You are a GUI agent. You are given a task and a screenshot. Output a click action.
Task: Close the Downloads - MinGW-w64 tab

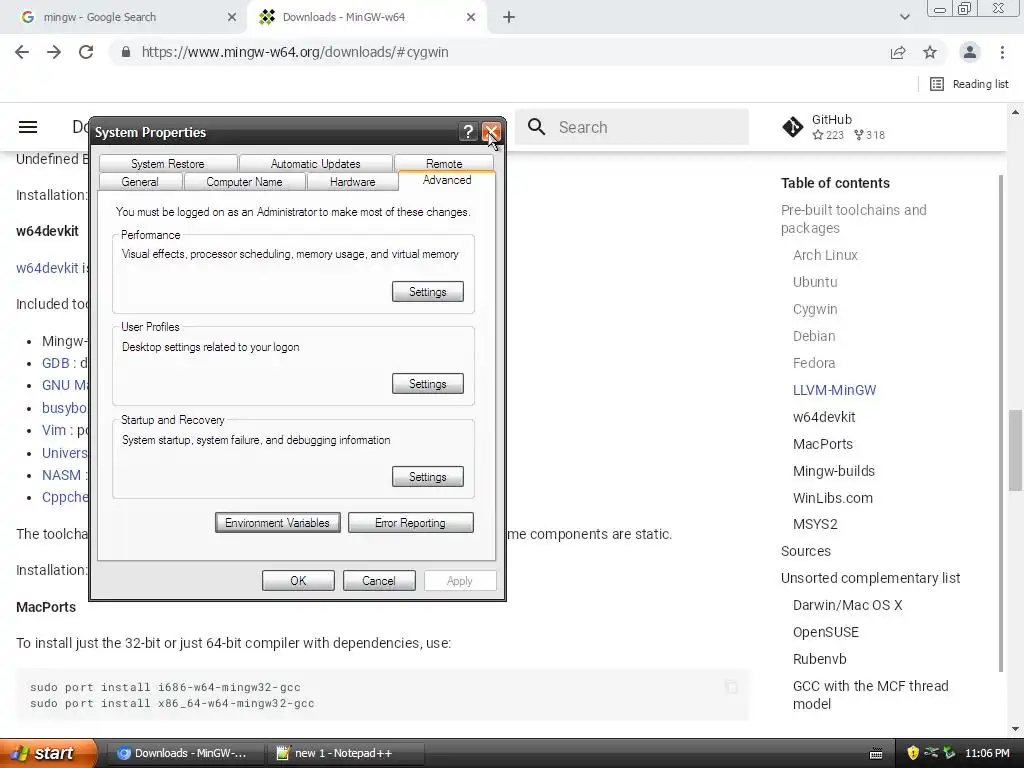pyautogui.click(x=471, y=17)
